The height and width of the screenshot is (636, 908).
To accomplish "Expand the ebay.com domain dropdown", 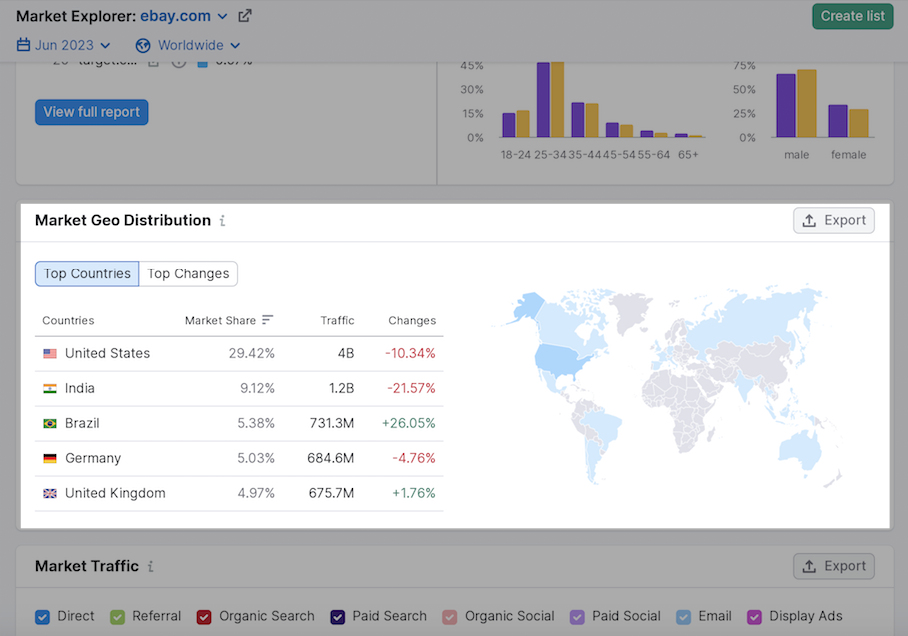I will pos(222,17).
